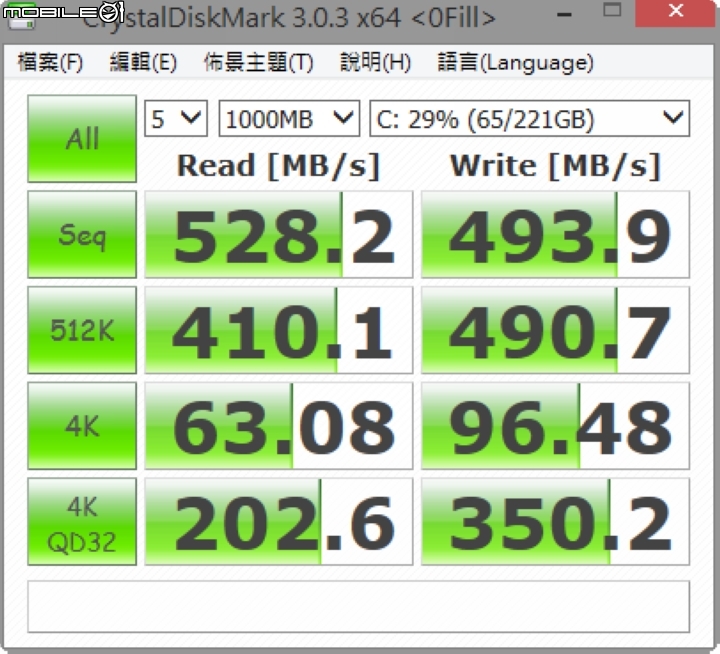Maximize the CrystalDiskMark window
The height and width of the screenshot is (654, 720).
tap(612, 10)
